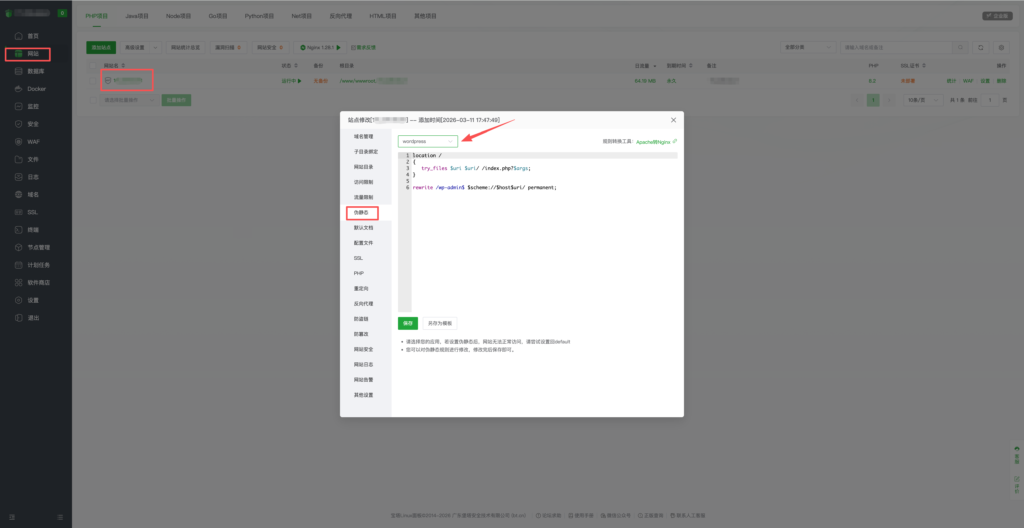Click the 数据库 database icon in sidebar
The width and height of the screenshot is (1024, 528).
pos(18,71)
